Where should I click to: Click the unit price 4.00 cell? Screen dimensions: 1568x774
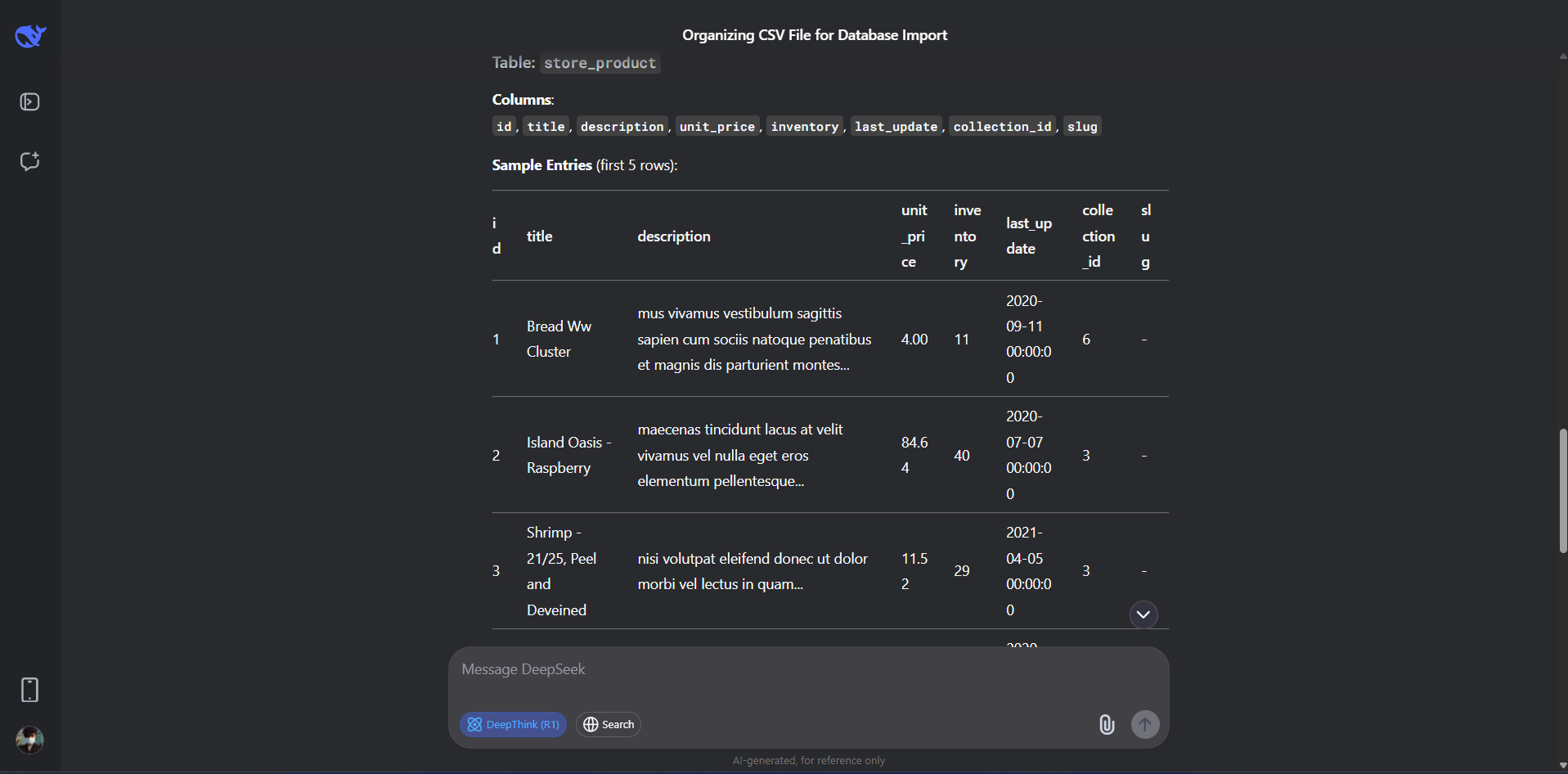coord(914,340)
